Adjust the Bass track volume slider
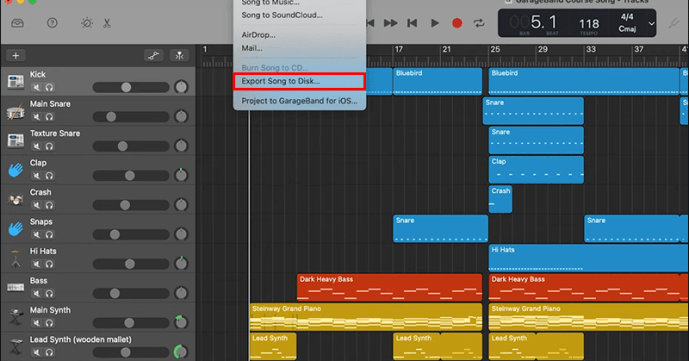 tap(131, 293)
